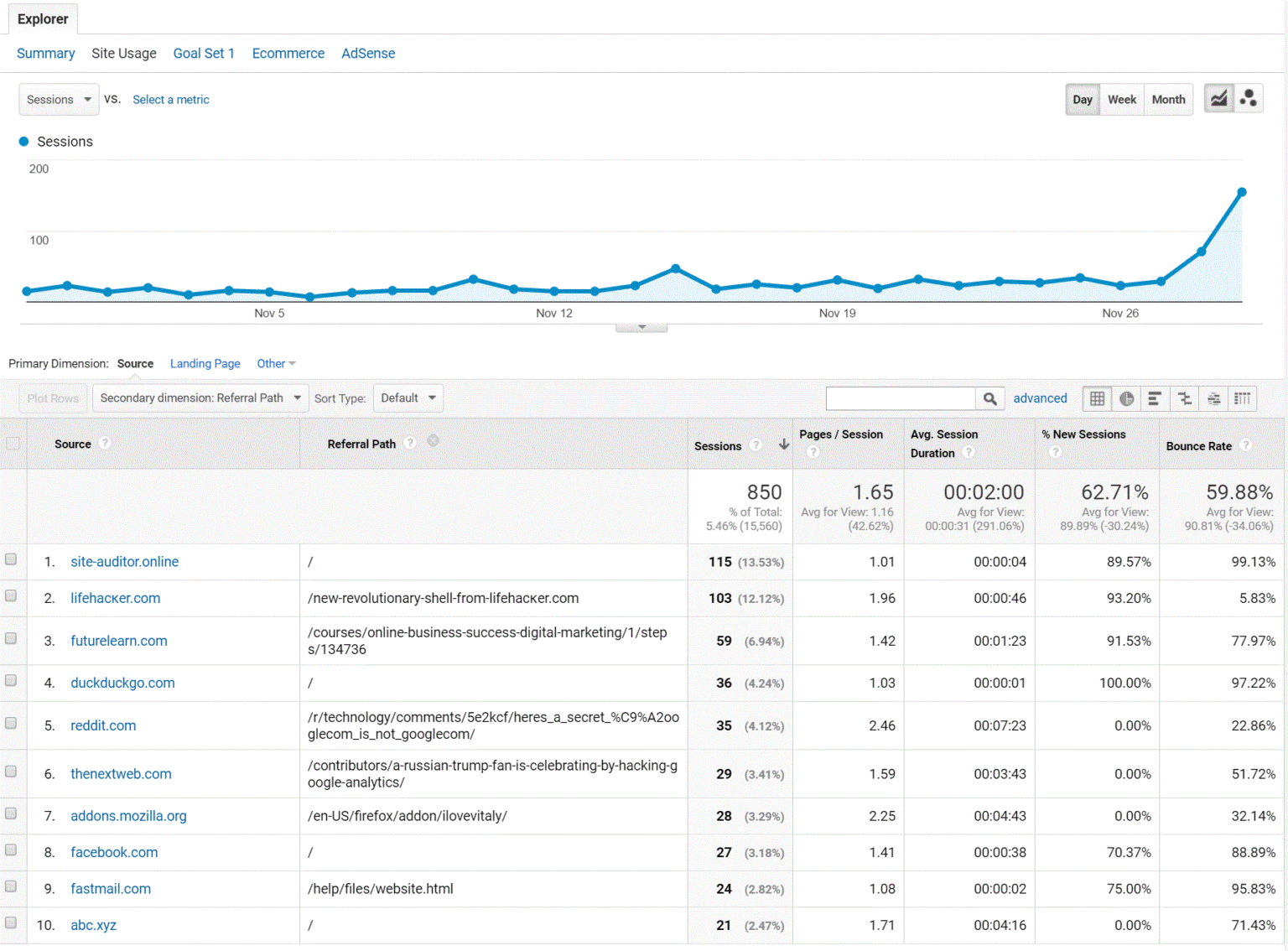Switch to the Ecommerce tab

288,53
